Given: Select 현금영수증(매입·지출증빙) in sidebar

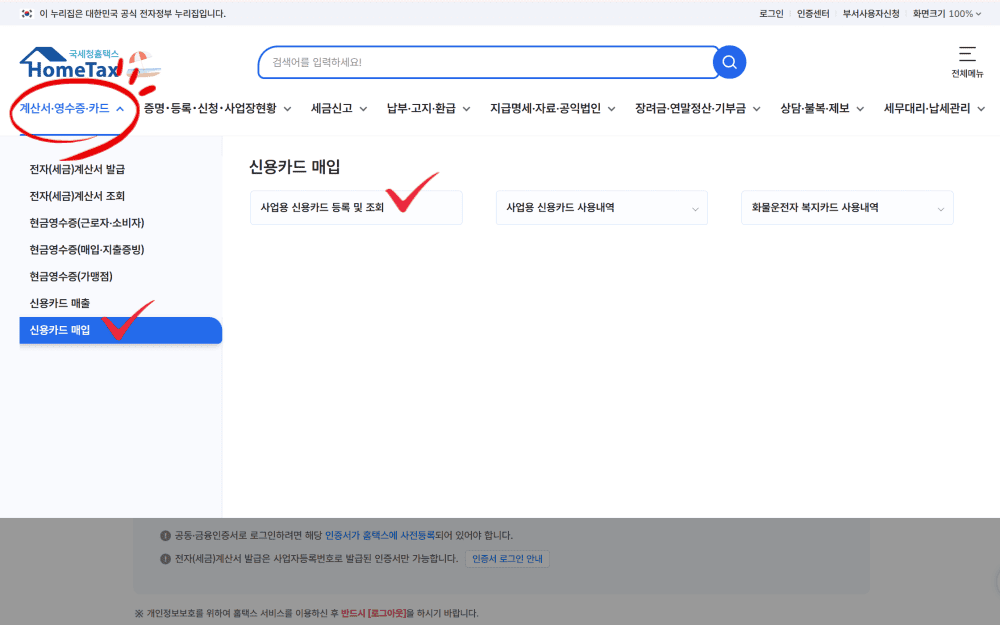Looking at the screenshot, I should tap(87, 249).
